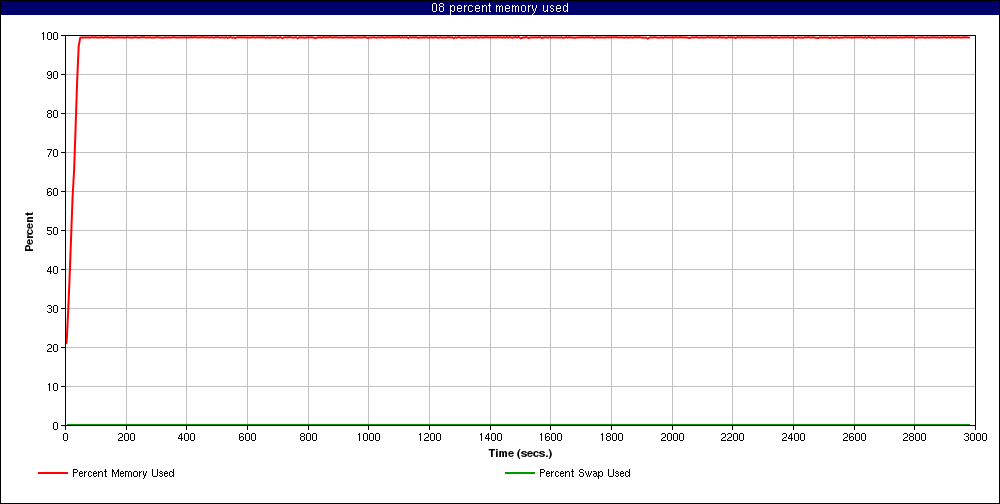
Task: Click the 20 label on percent axis
Action: coord(52,348)
